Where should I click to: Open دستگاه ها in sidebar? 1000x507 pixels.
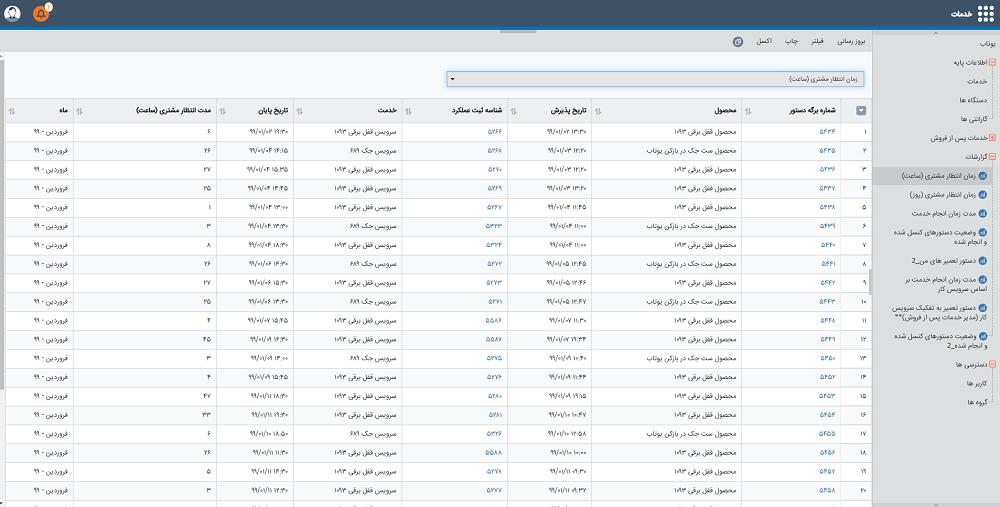click(973, 100)
